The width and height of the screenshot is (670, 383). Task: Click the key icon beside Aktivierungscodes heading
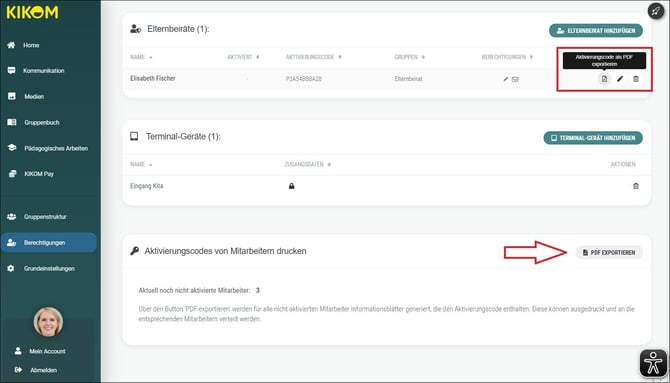pyautogui.click(x=135, y=251)
